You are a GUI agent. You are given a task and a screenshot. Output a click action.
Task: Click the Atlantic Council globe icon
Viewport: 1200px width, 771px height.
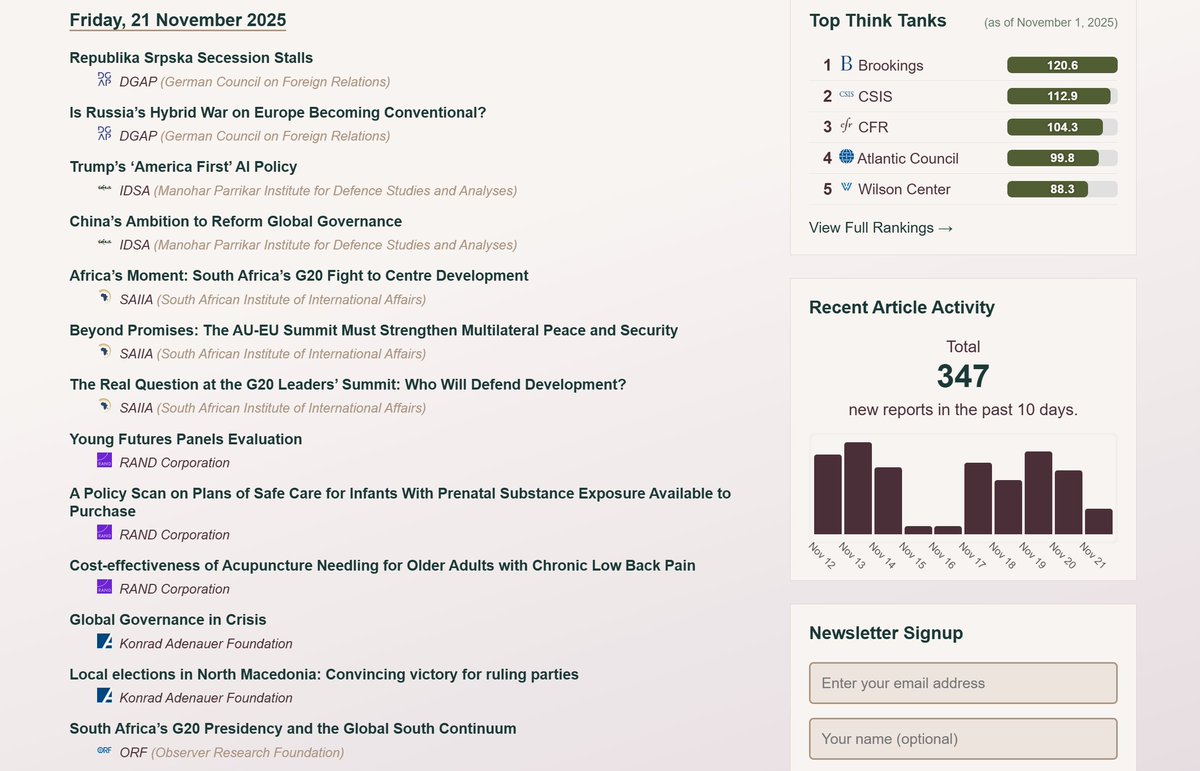coord(845,158)
